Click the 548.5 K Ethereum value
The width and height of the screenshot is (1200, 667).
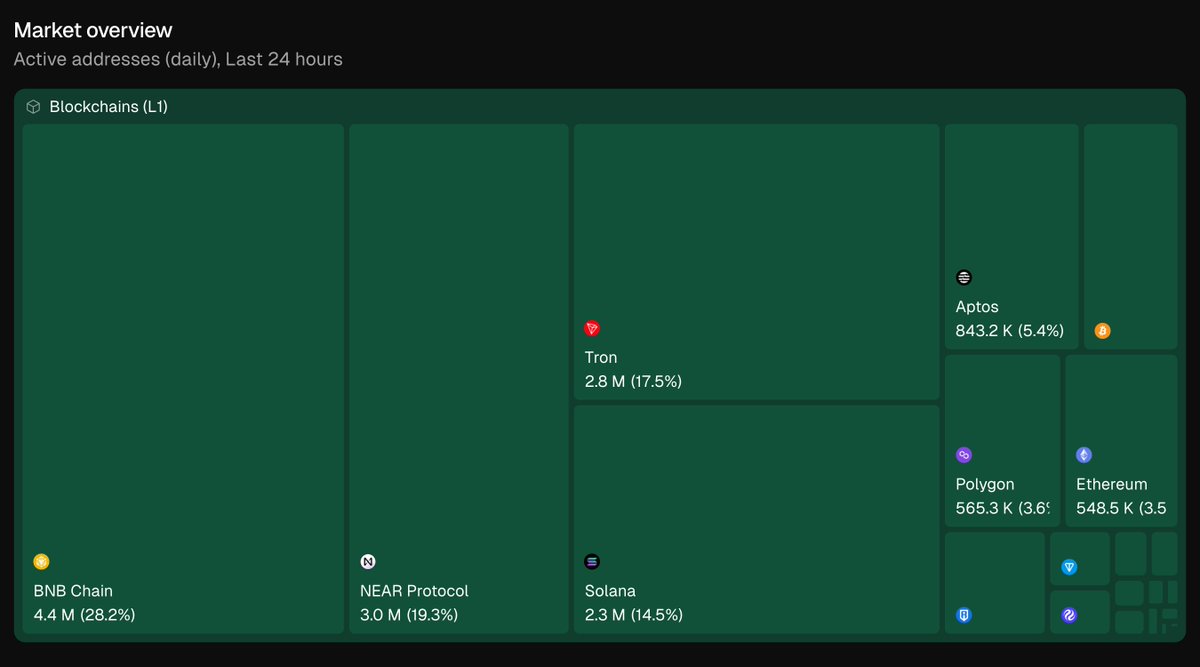point(1121,508)
